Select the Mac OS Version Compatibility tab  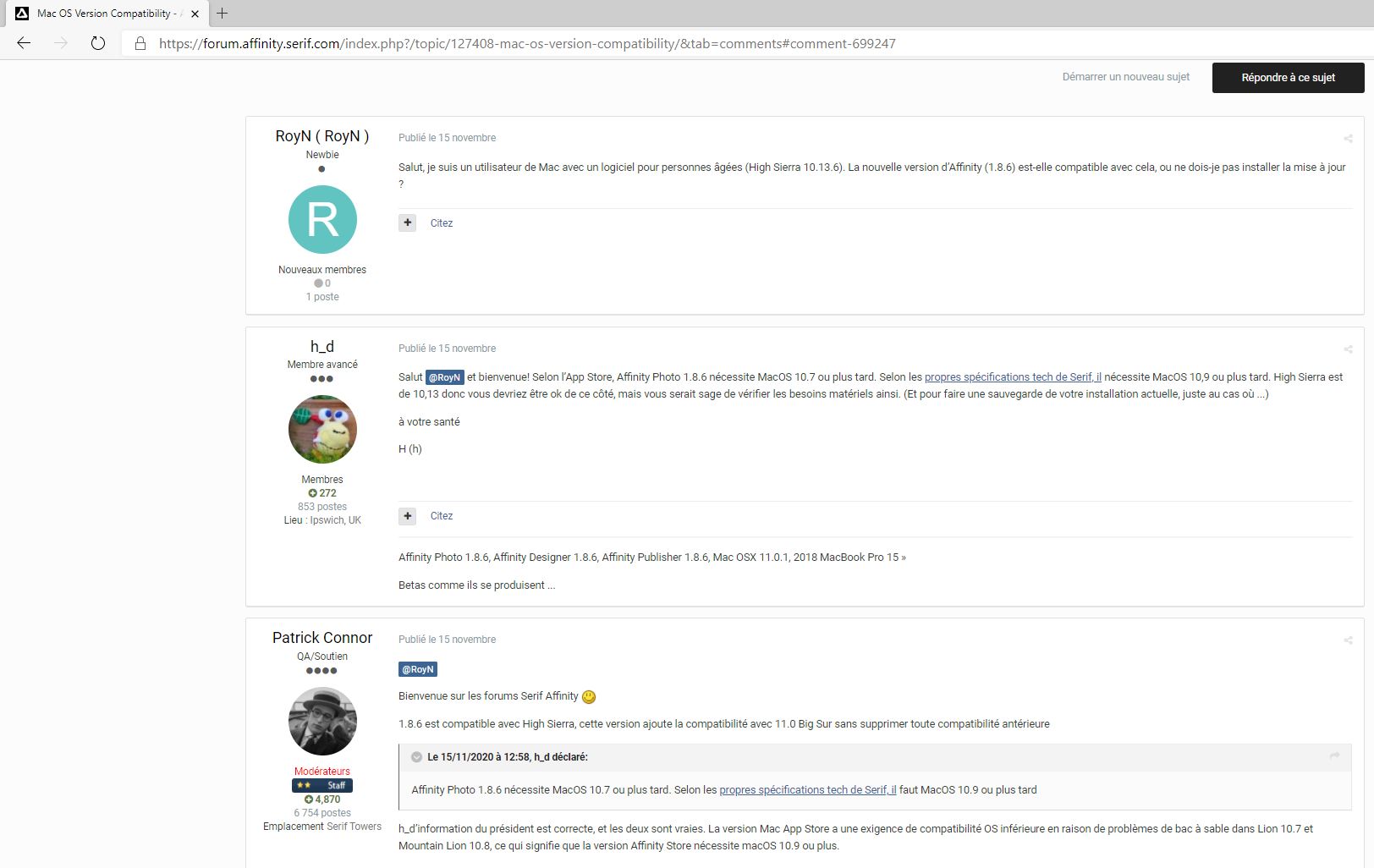pos(105,14)
